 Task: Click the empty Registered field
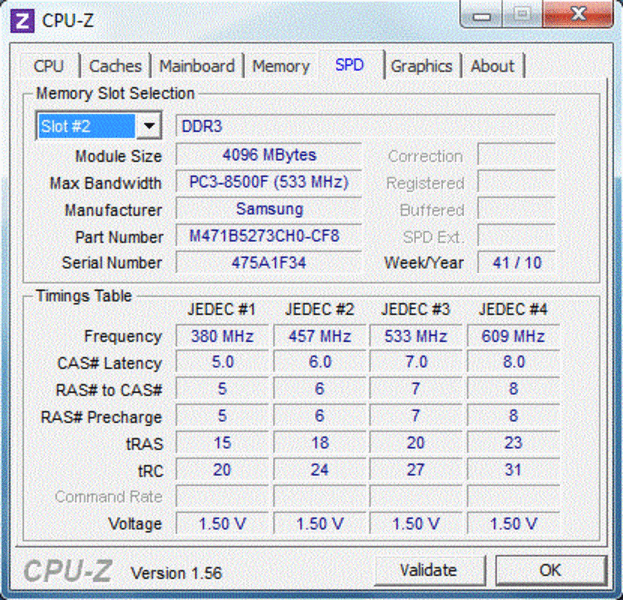pyautogui.click(x=517, y=182)
